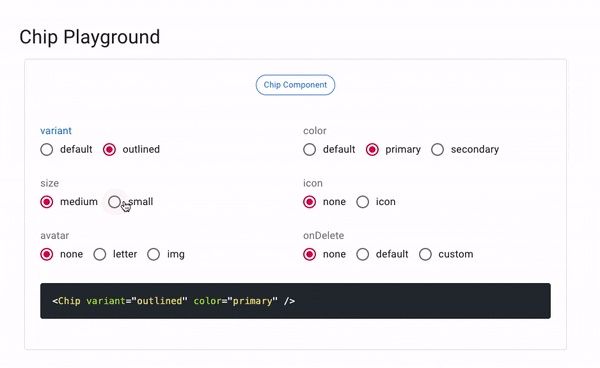
Task: Click the Chip Playground heading
Action: pos(90,37)
